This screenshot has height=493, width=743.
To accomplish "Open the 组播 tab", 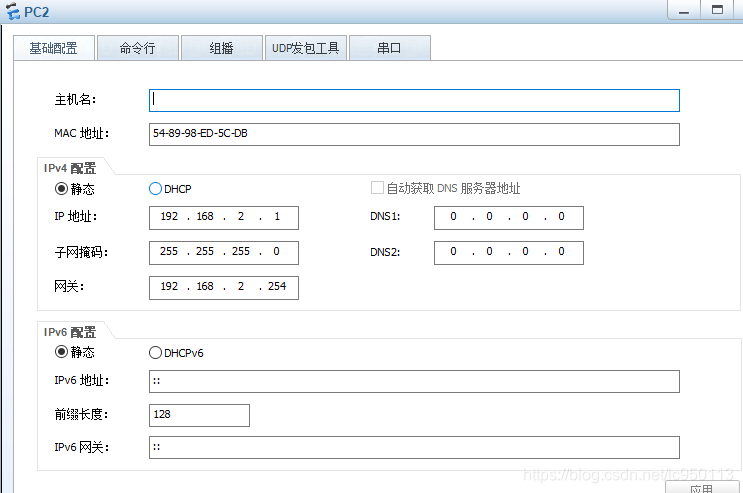I will coord(222,48).
